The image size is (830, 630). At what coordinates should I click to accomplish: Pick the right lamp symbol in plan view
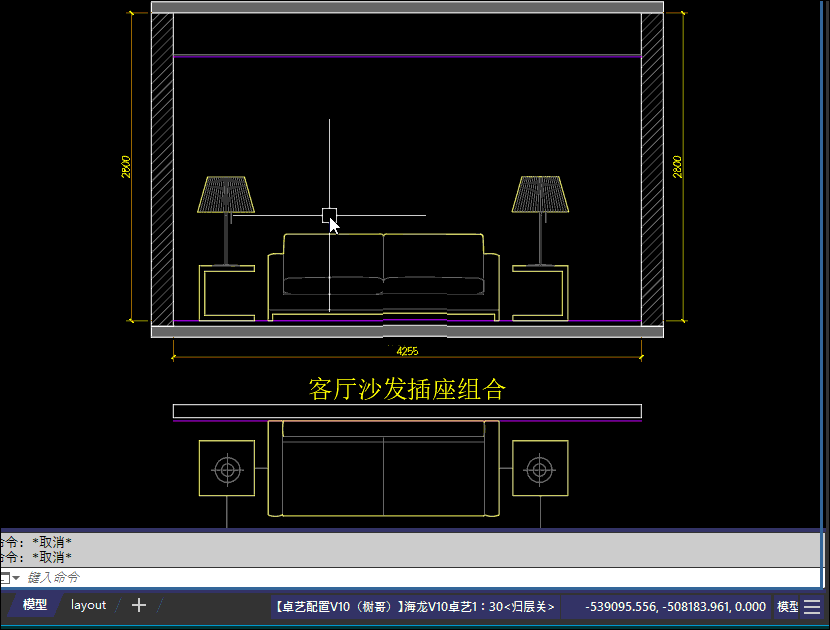[540, 469]
